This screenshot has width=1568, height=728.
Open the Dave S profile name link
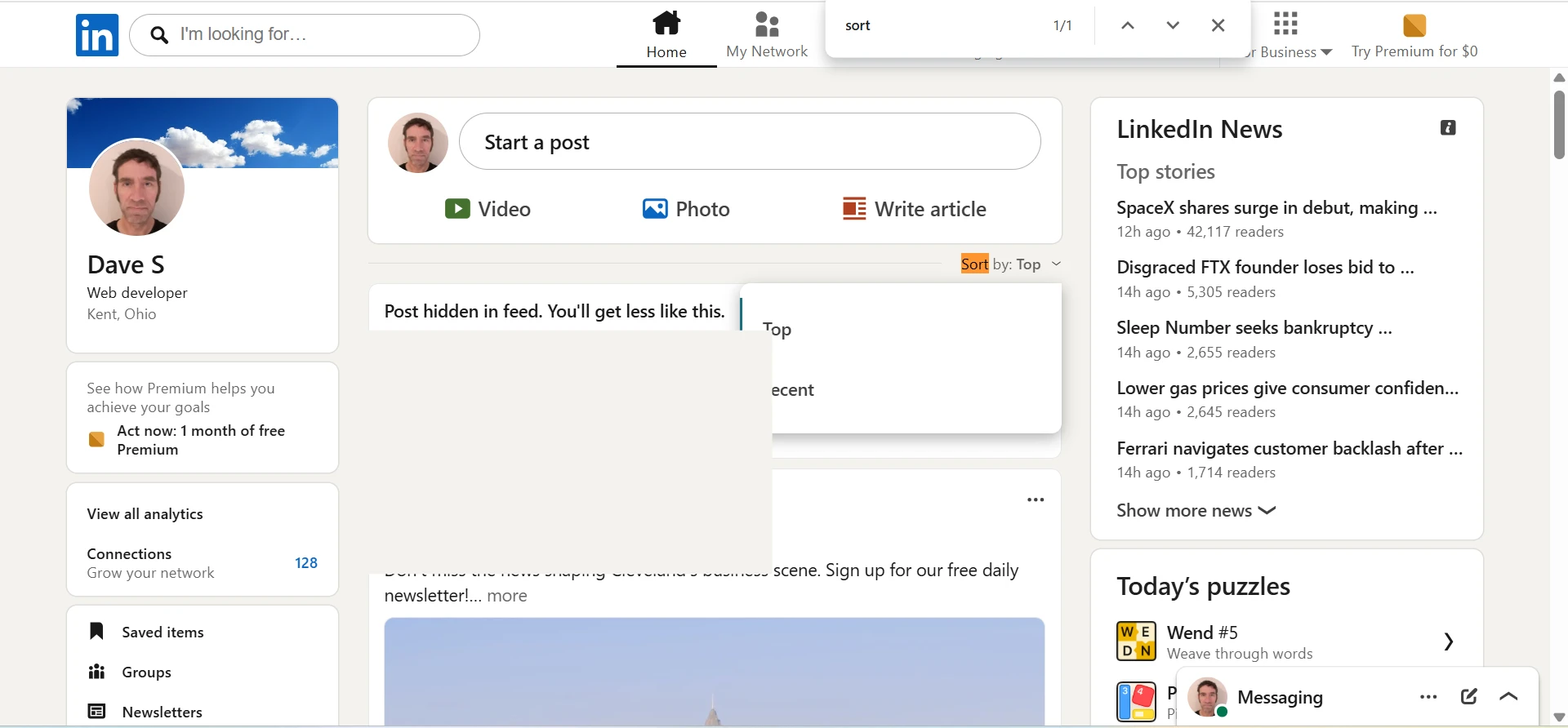(x=126, y=264)
